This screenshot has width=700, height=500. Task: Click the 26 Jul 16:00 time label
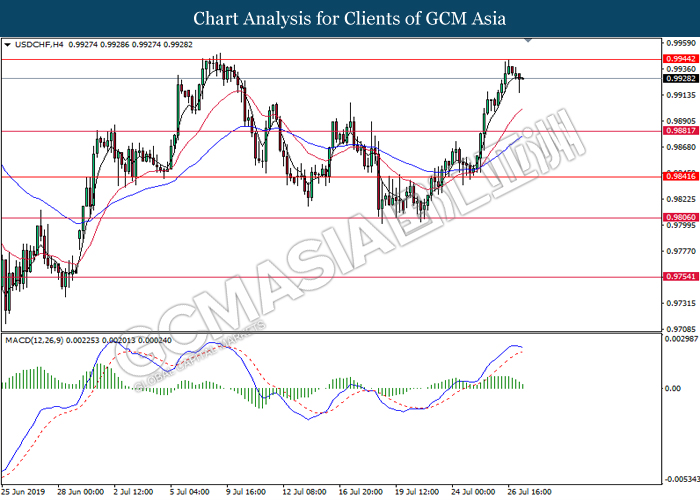click(x=526, y=491)
